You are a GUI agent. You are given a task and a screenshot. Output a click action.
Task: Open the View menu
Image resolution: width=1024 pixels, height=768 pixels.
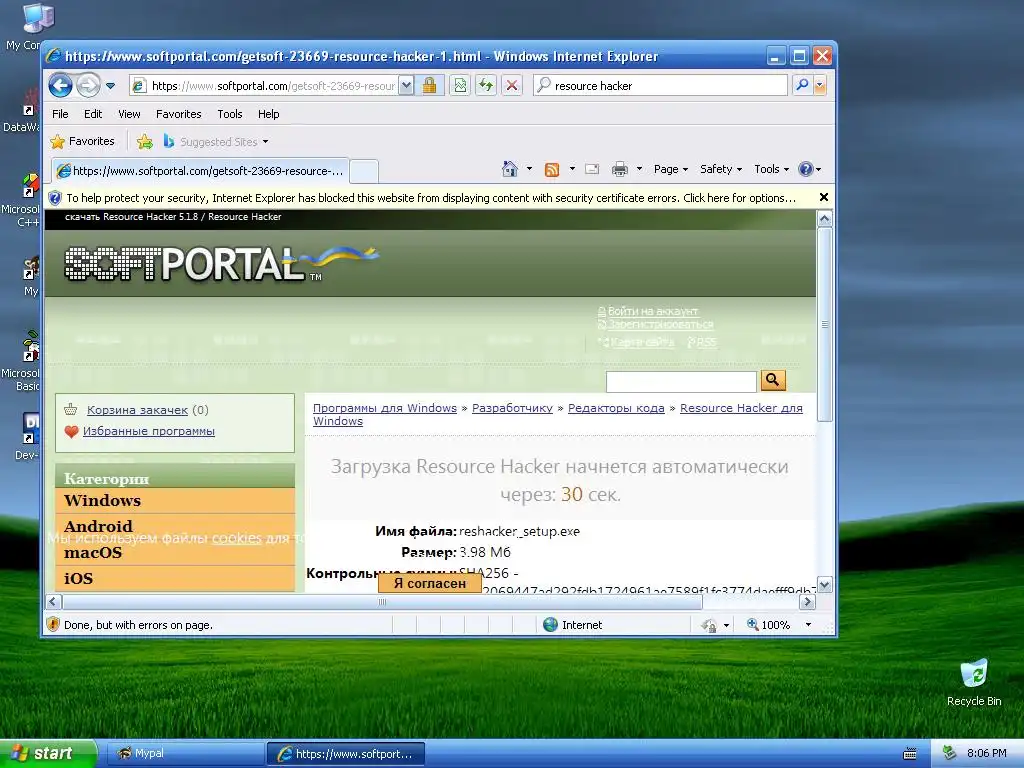click(129, 114)
